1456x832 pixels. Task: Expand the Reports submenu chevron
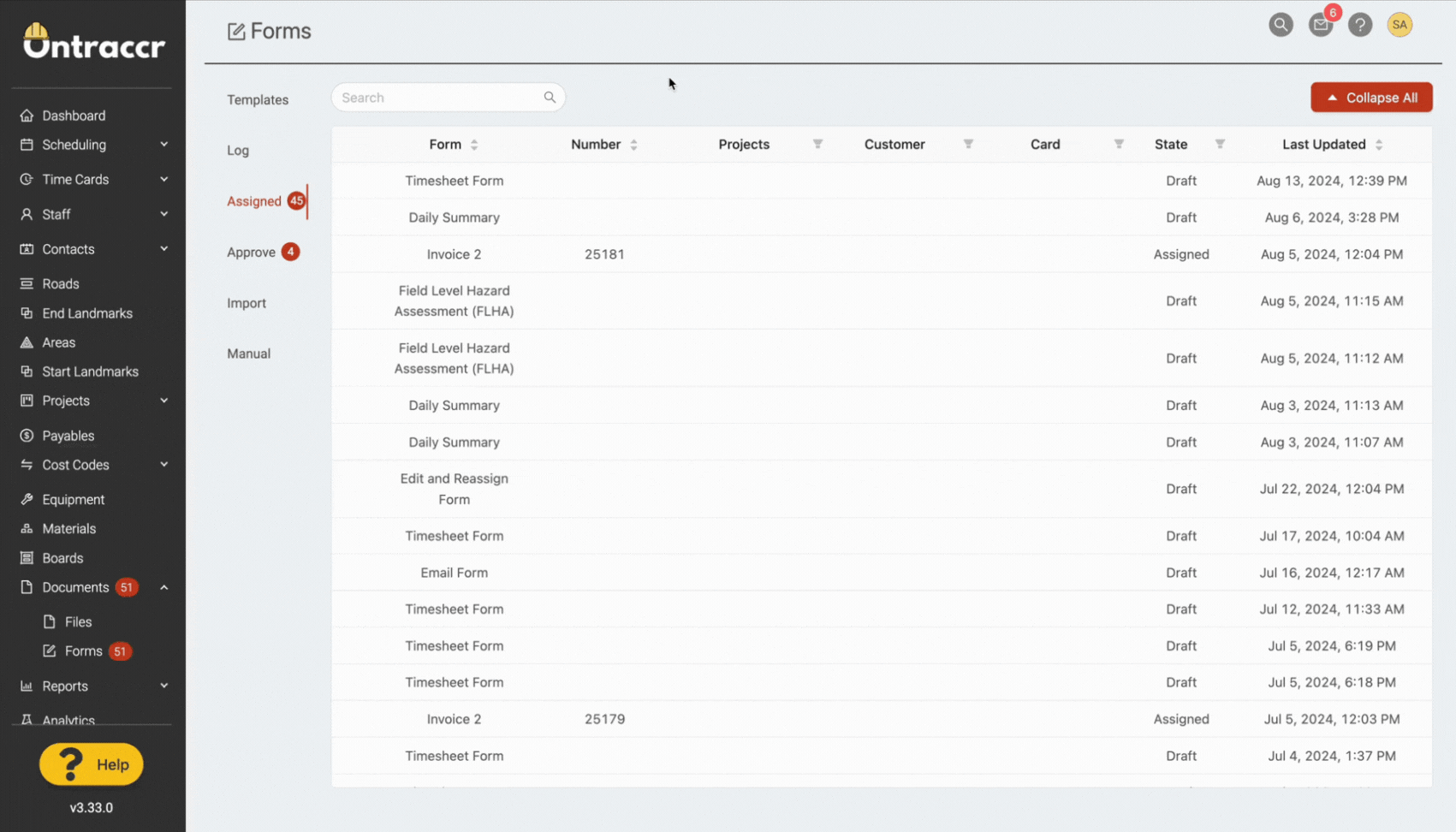coord(163,686)
